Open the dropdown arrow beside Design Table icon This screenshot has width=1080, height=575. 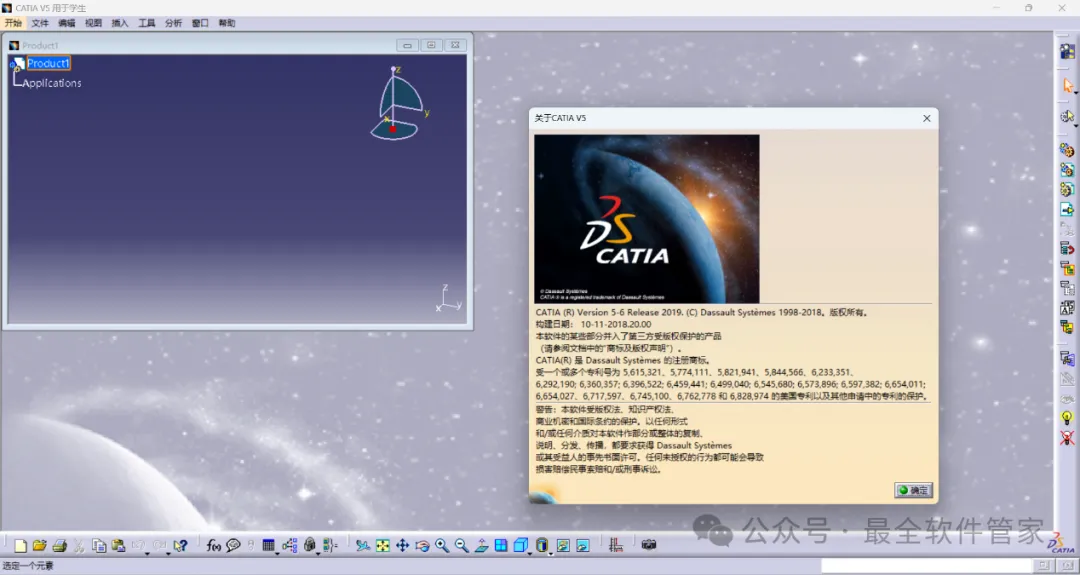click(276, 553)
